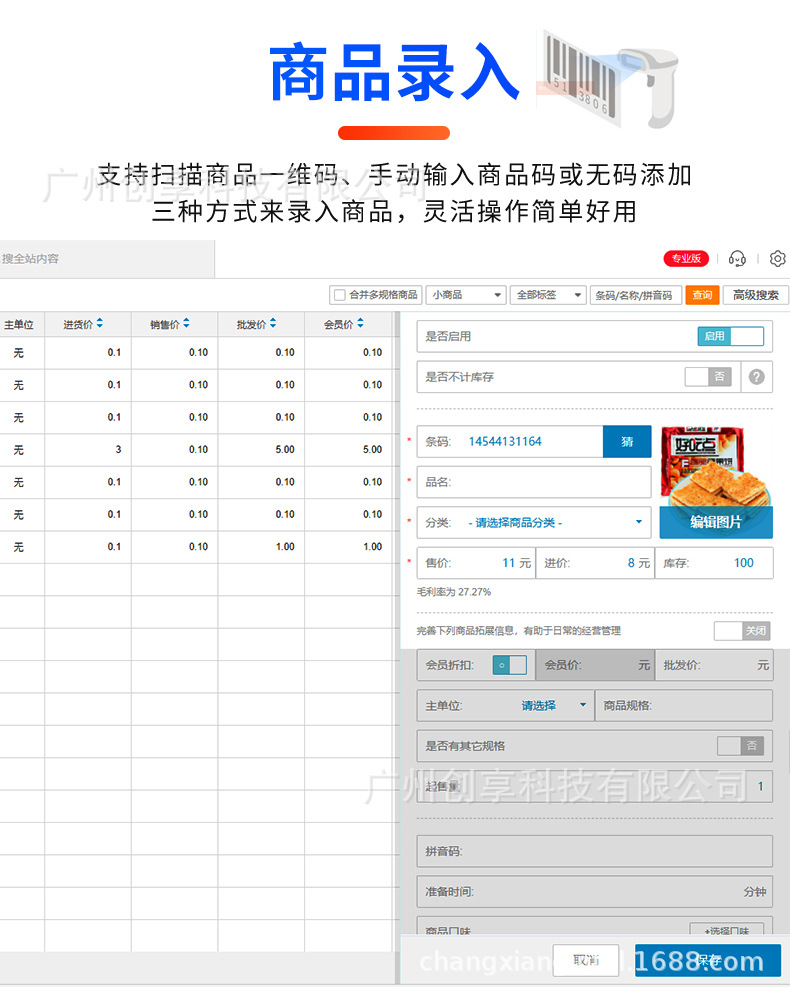The height and width of the screenshot is (996, 790).
Task: Click the 准备时间 minutes field
Action: pyautogui.click(x=595, y=892)
